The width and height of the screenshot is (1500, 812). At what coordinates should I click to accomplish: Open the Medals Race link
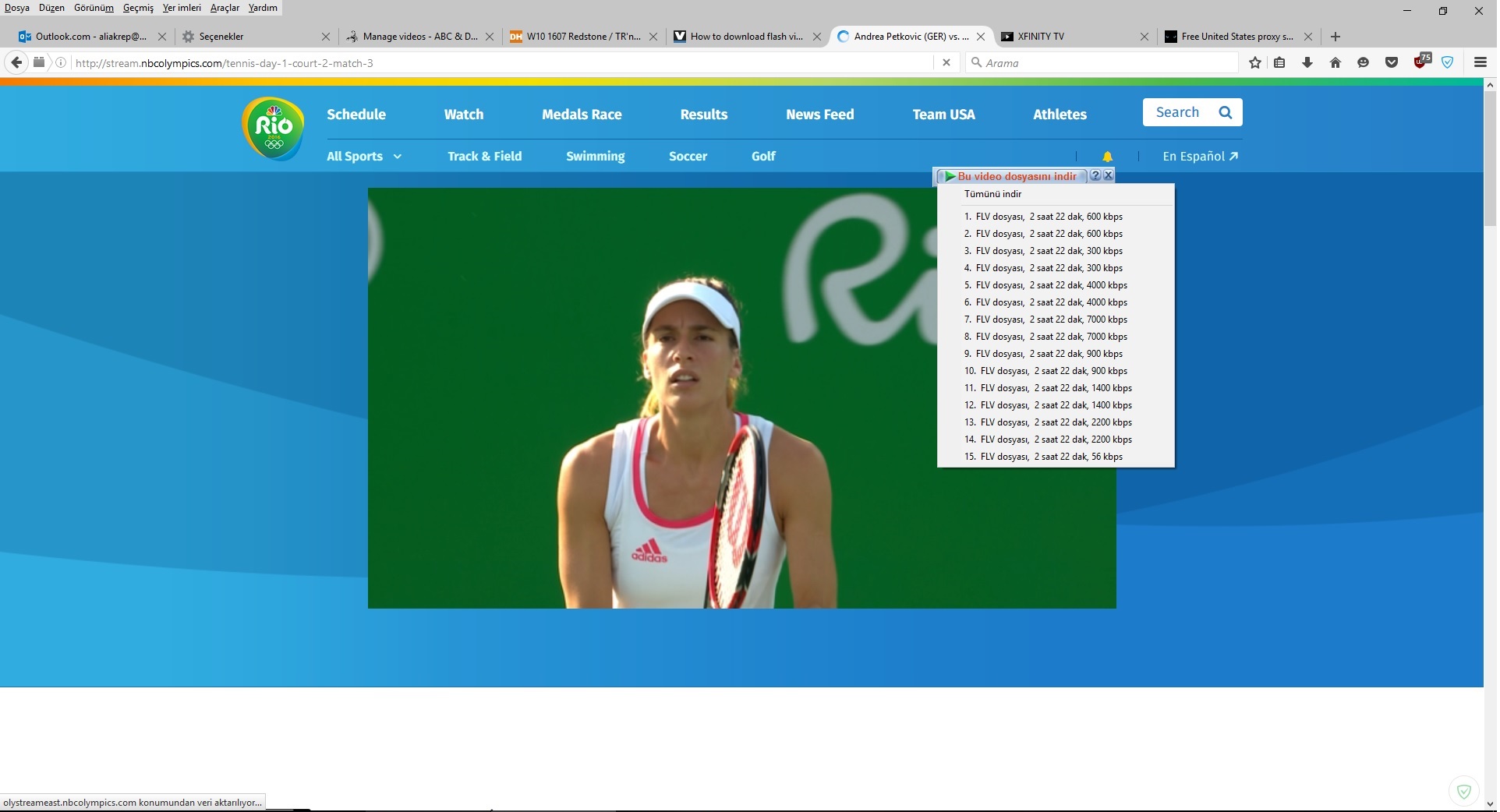[x=582, y=114]
